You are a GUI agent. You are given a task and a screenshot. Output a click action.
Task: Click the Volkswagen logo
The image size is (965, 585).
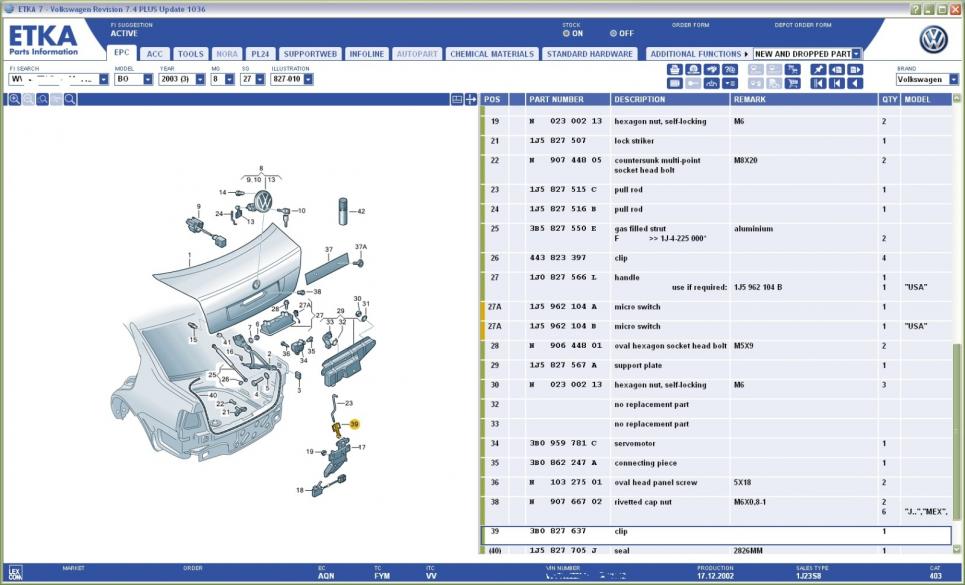coord(933,40)
